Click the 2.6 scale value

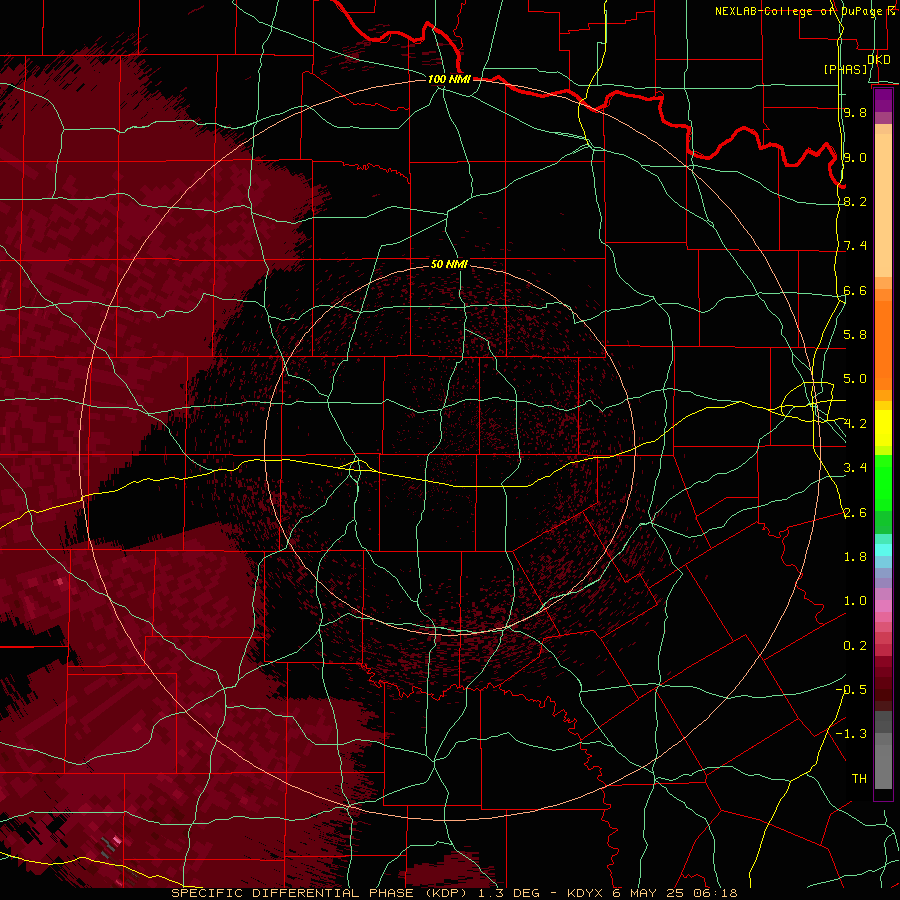[x=855, y=513]
